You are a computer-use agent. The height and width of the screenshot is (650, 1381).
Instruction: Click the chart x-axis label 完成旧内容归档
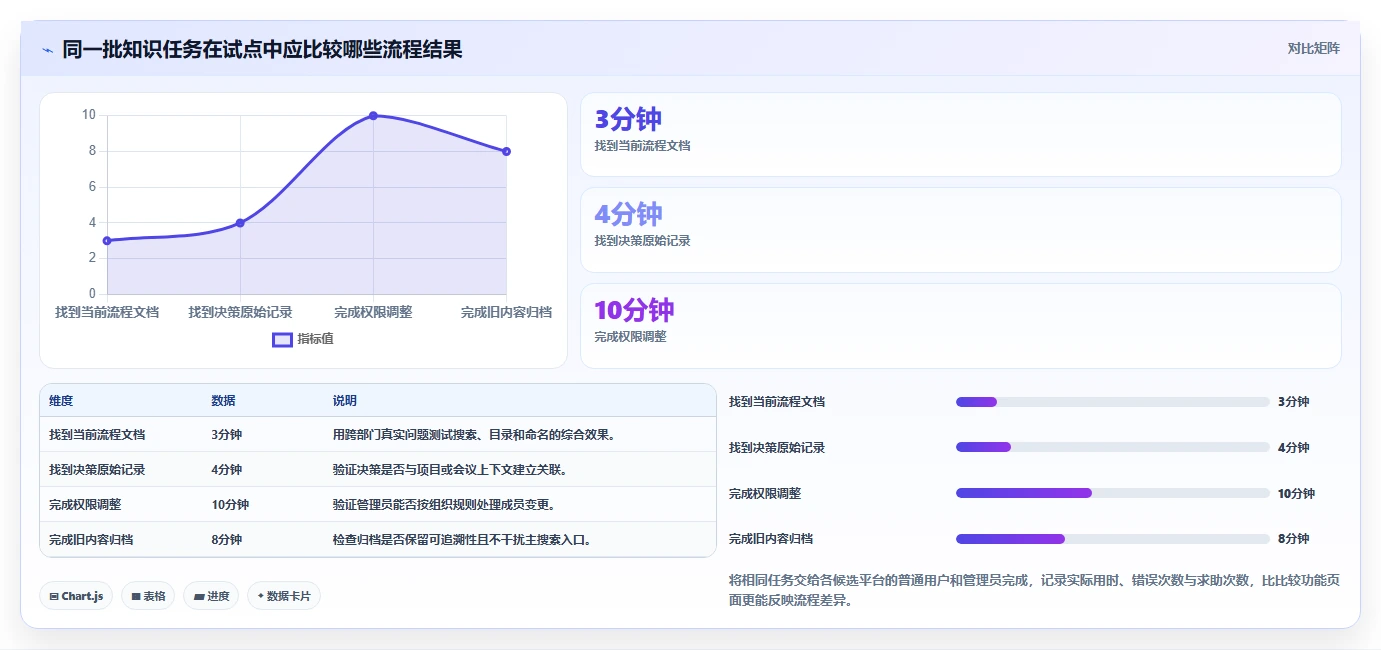pos(506,312)
